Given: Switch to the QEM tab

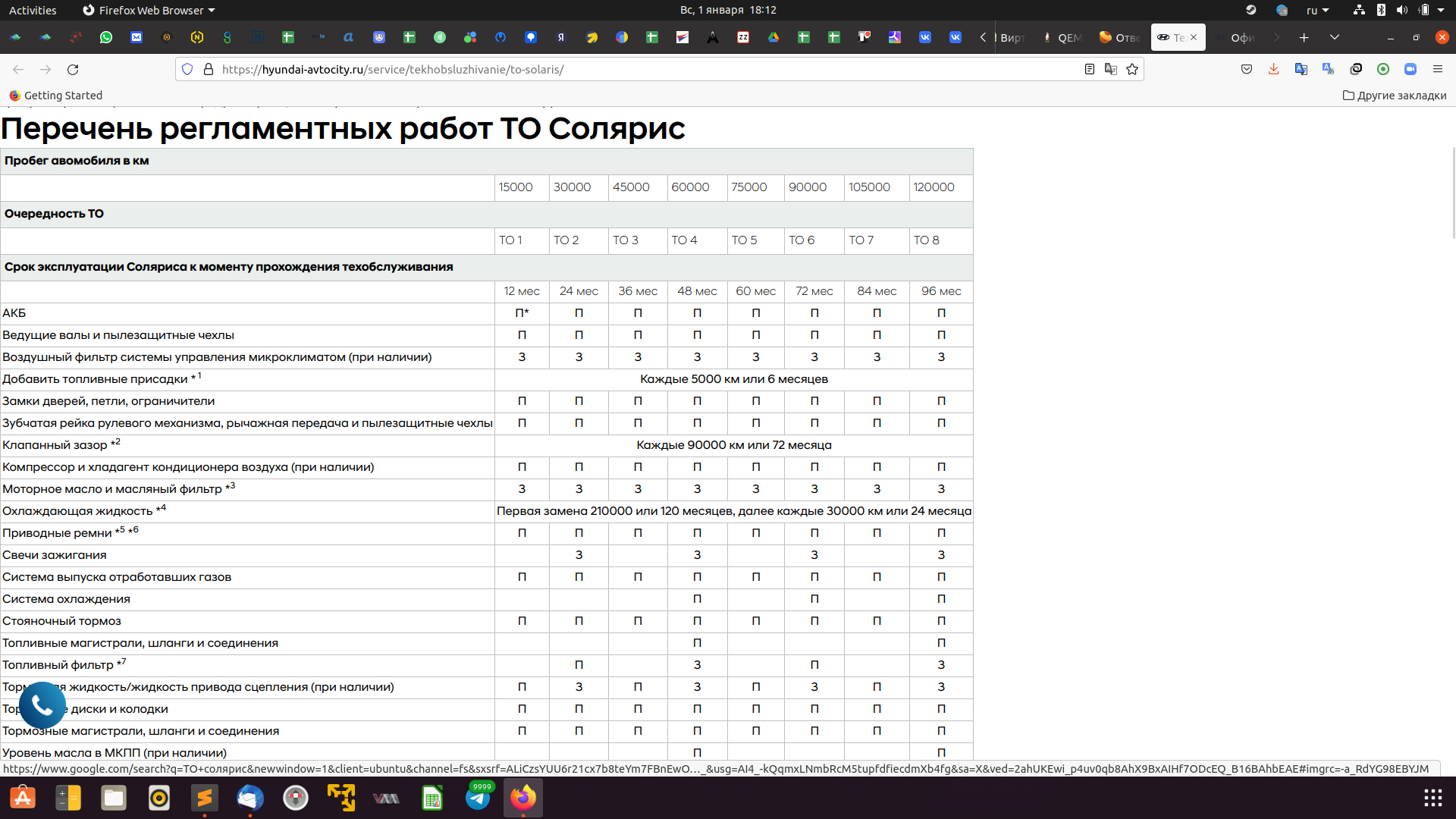Looking at the screenshot, I should click(x=1063, y=37).
